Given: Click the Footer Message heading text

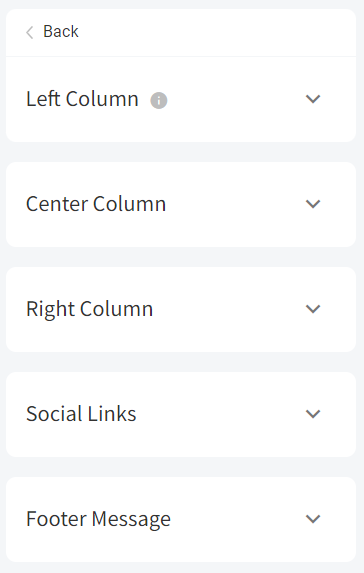Looking at the screenshot, I should 98,519.
